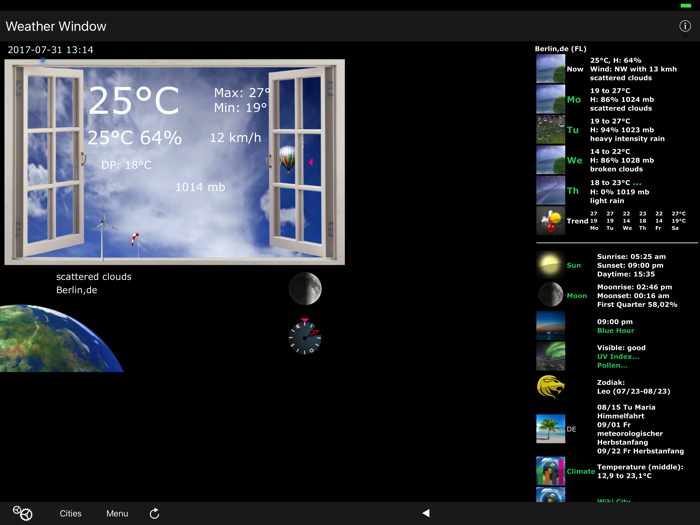Collapse side panel with the left triangle arrow
This screenshot has height=525, width=700.
426,513
